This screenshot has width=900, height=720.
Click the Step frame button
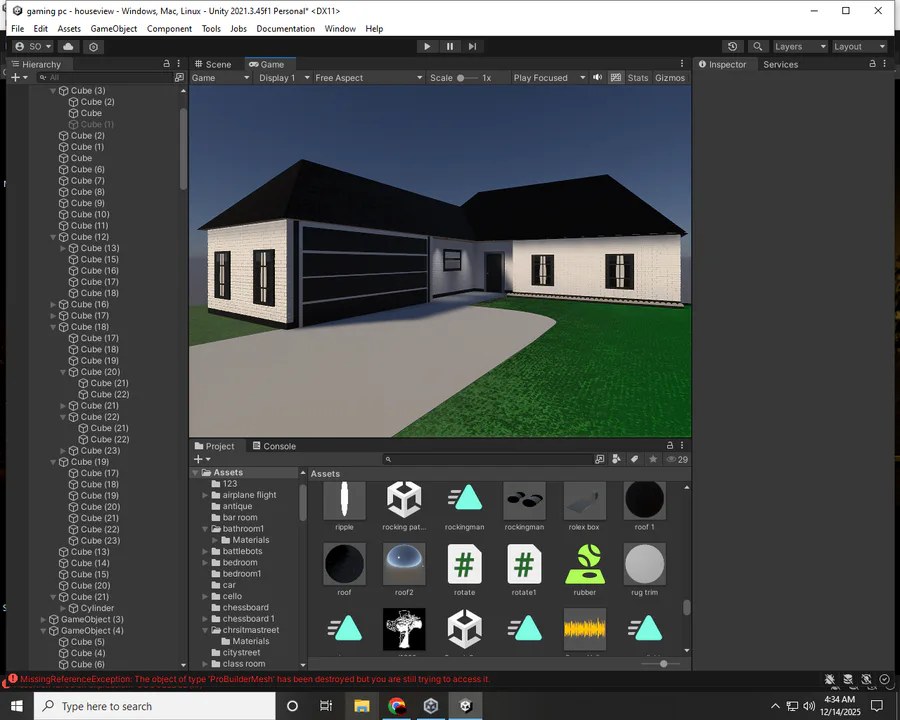tap(472, 47)
